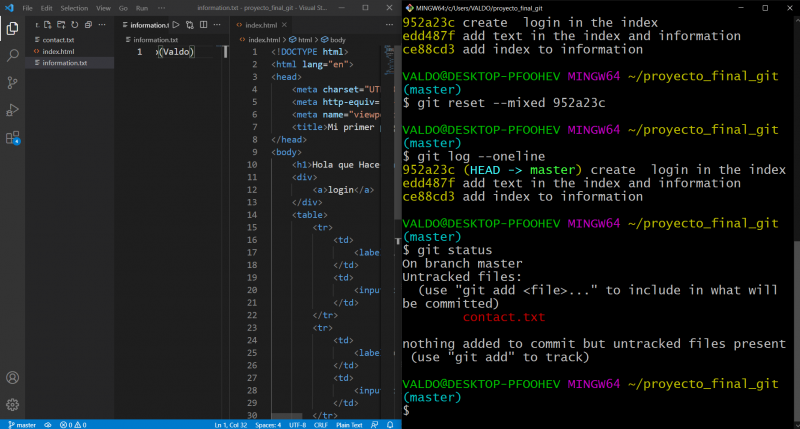This screenshot has height=429, width=800.
Task: Open the Manage gear icon
Action: (12, 404)
